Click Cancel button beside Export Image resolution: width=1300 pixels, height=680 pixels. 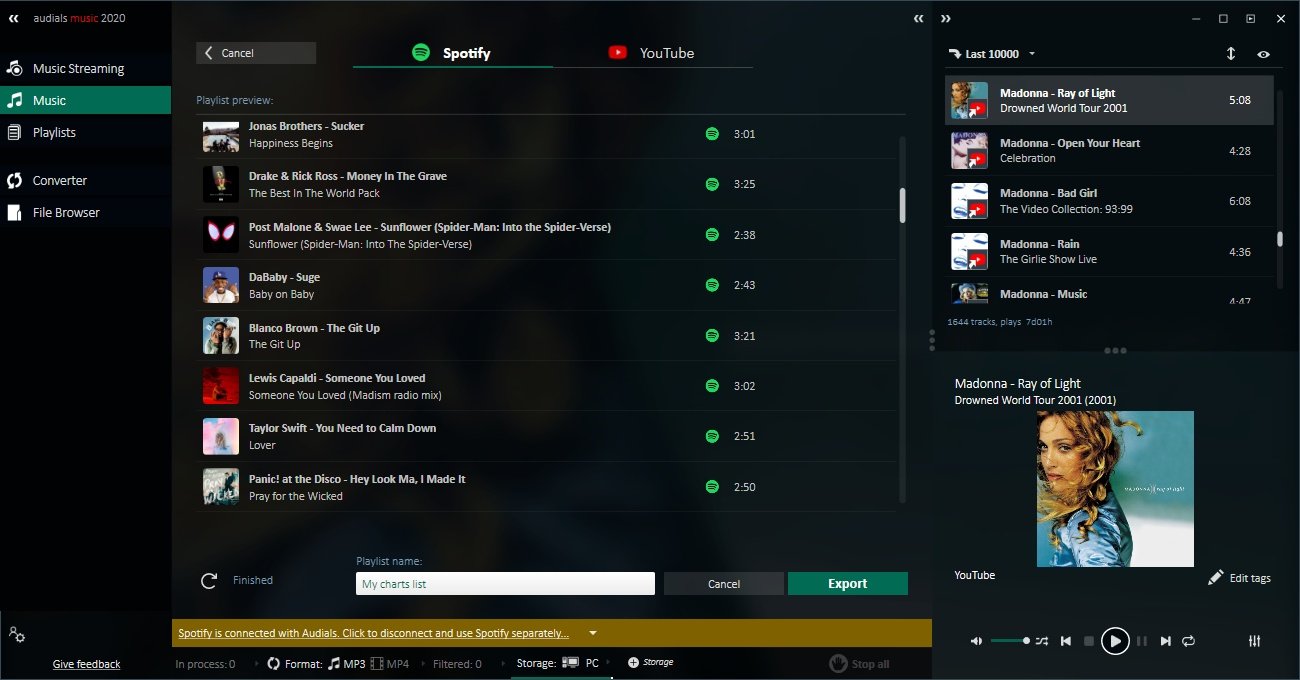724,584
